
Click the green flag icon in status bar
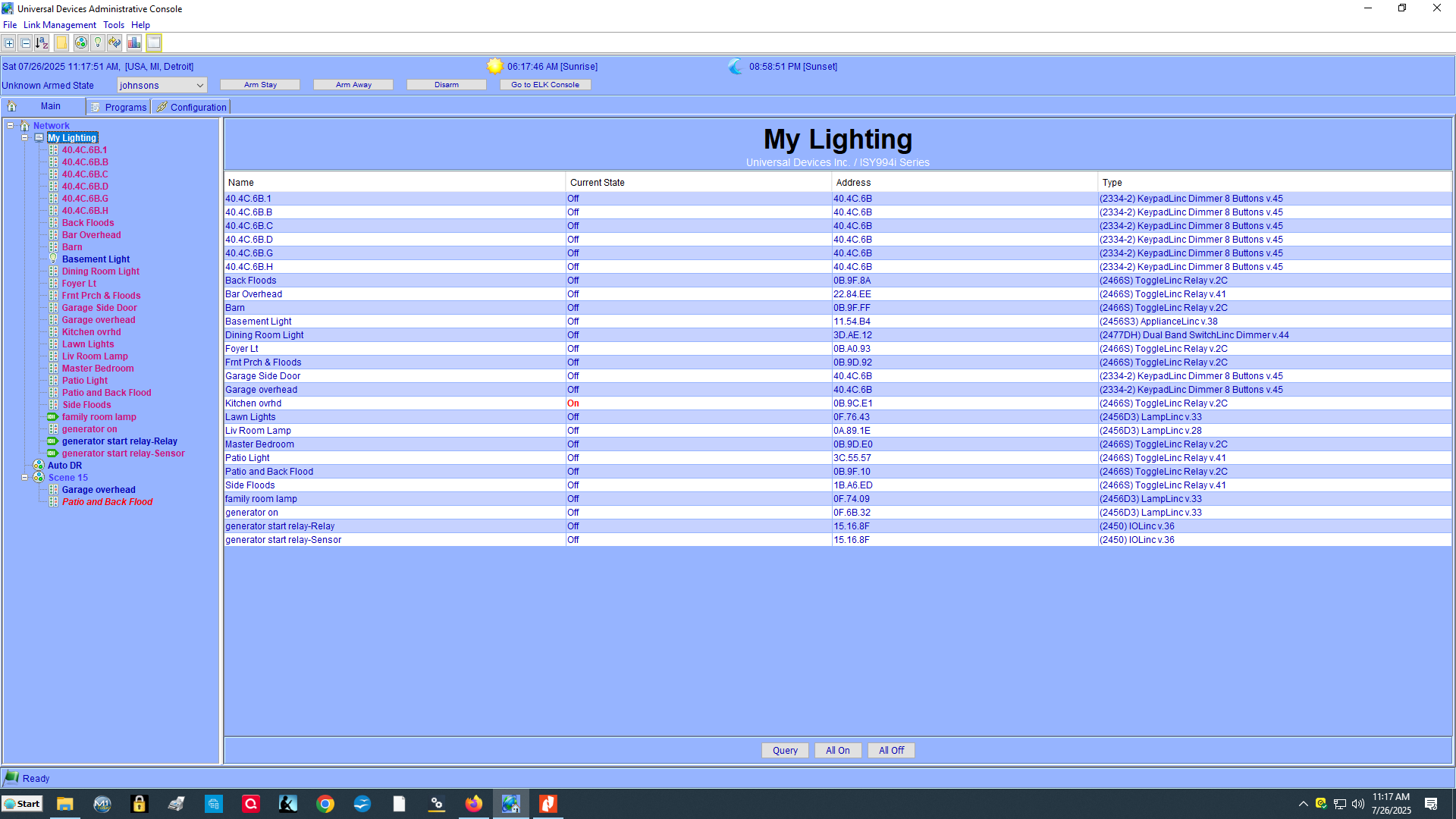pyautogui.click(x=11, y=777)
